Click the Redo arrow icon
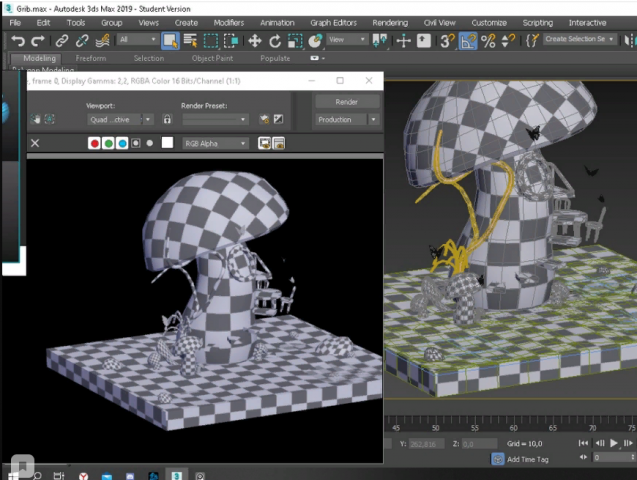 (x=38, y=40)
